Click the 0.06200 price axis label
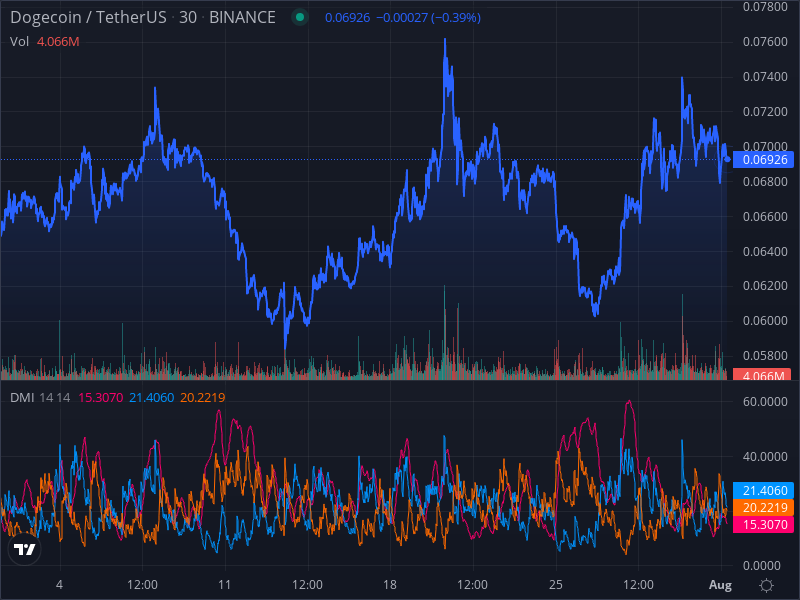Image resolution: width=800 pixels, height=600 pixels. tap(765, 286)
